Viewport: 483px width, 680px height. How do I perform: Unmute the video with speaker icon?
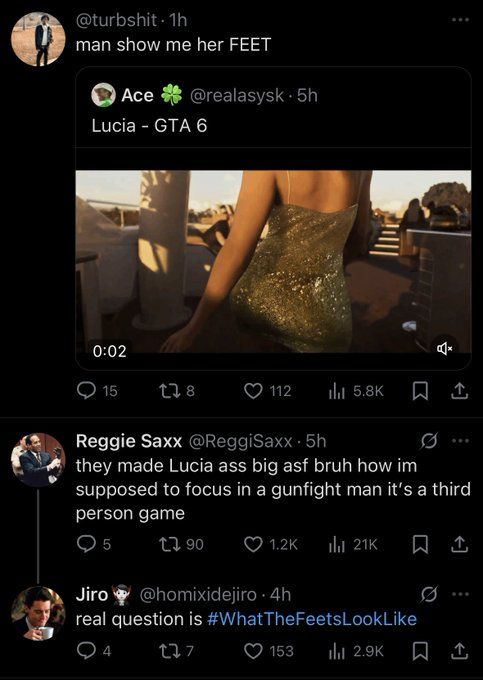(x=444, y=348)
